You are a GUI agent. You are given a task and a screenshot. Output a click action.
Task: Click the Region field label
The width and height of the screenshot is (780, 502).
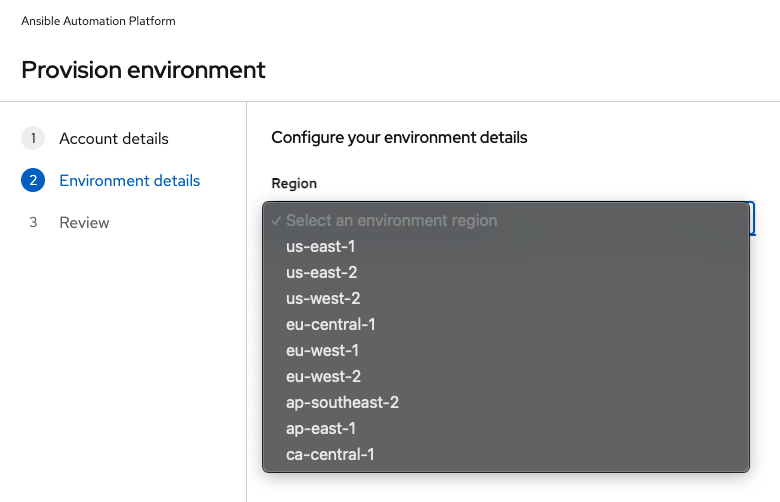point(294,184)
